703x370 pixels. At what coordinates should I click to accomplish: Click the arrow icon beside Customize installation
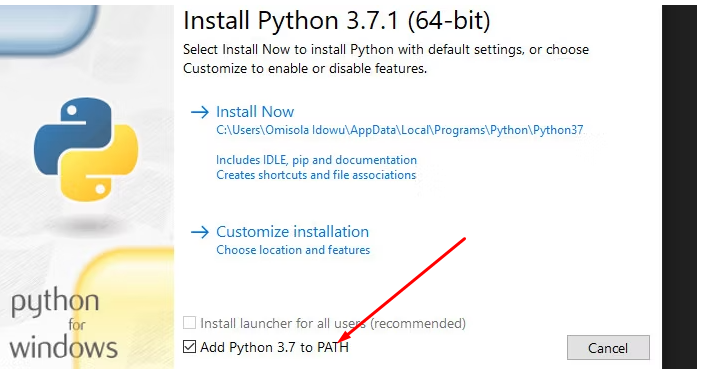pyautogui.click(x=200, y=232)
